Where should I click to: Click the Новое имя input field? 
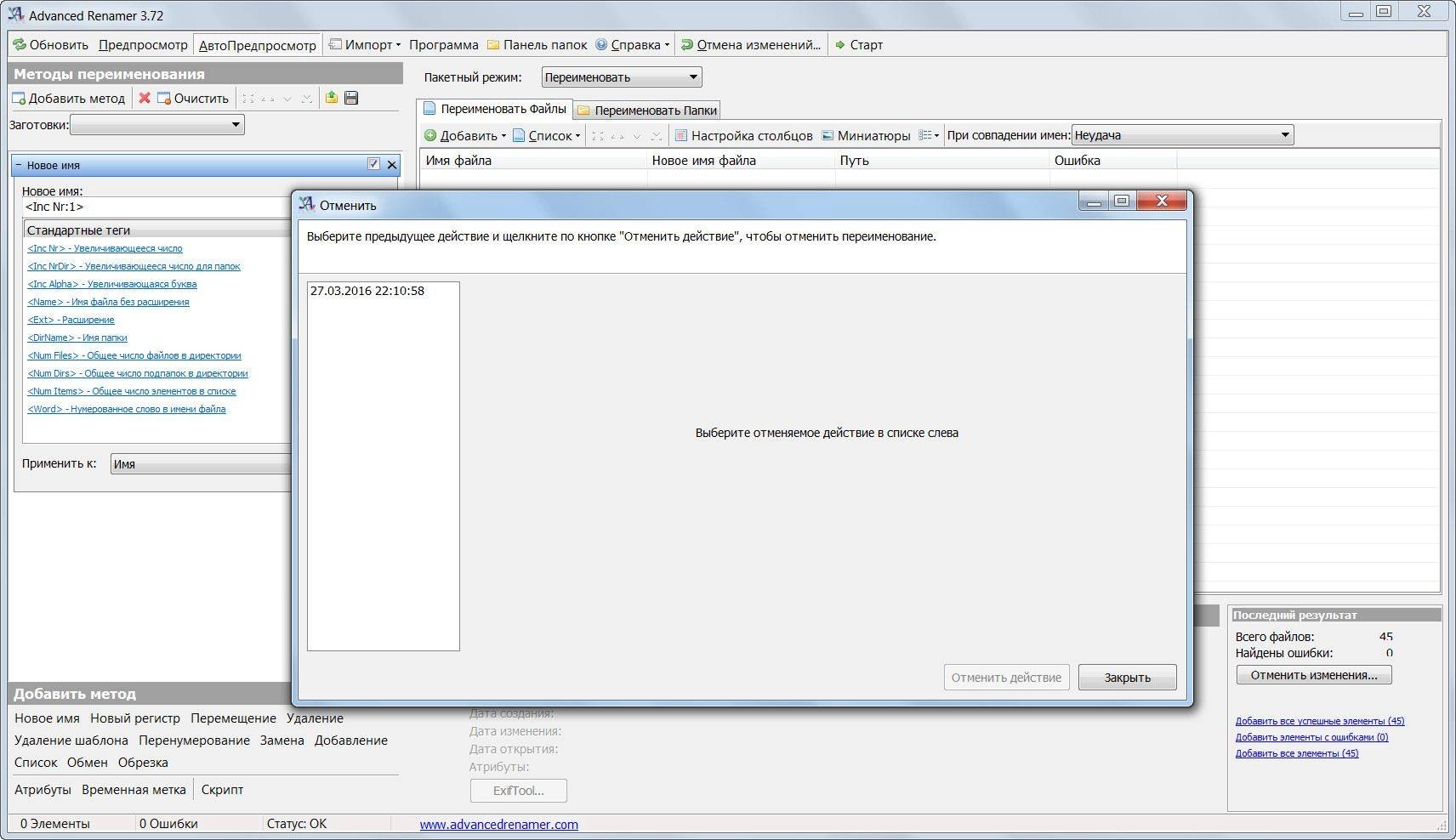click(156, 207)
